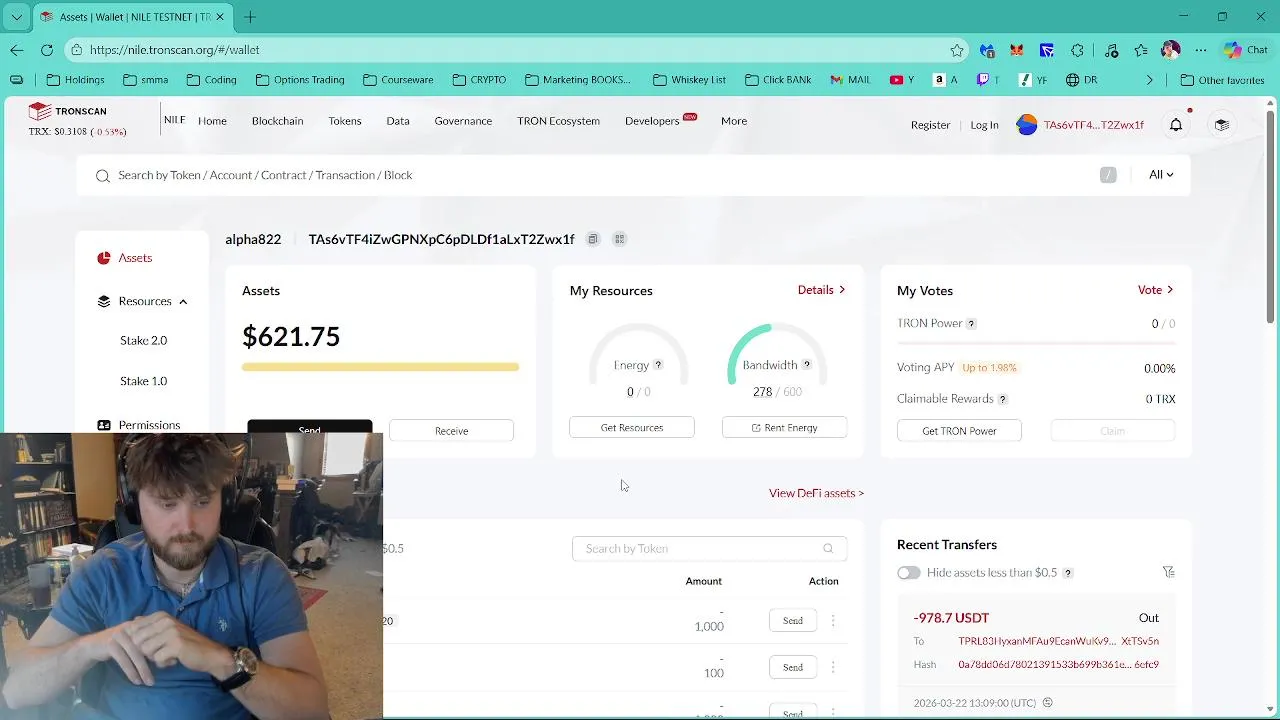Open the TronLink extension icon
This screenshot has width=1280, height=720.
(x=1047, y=50)
